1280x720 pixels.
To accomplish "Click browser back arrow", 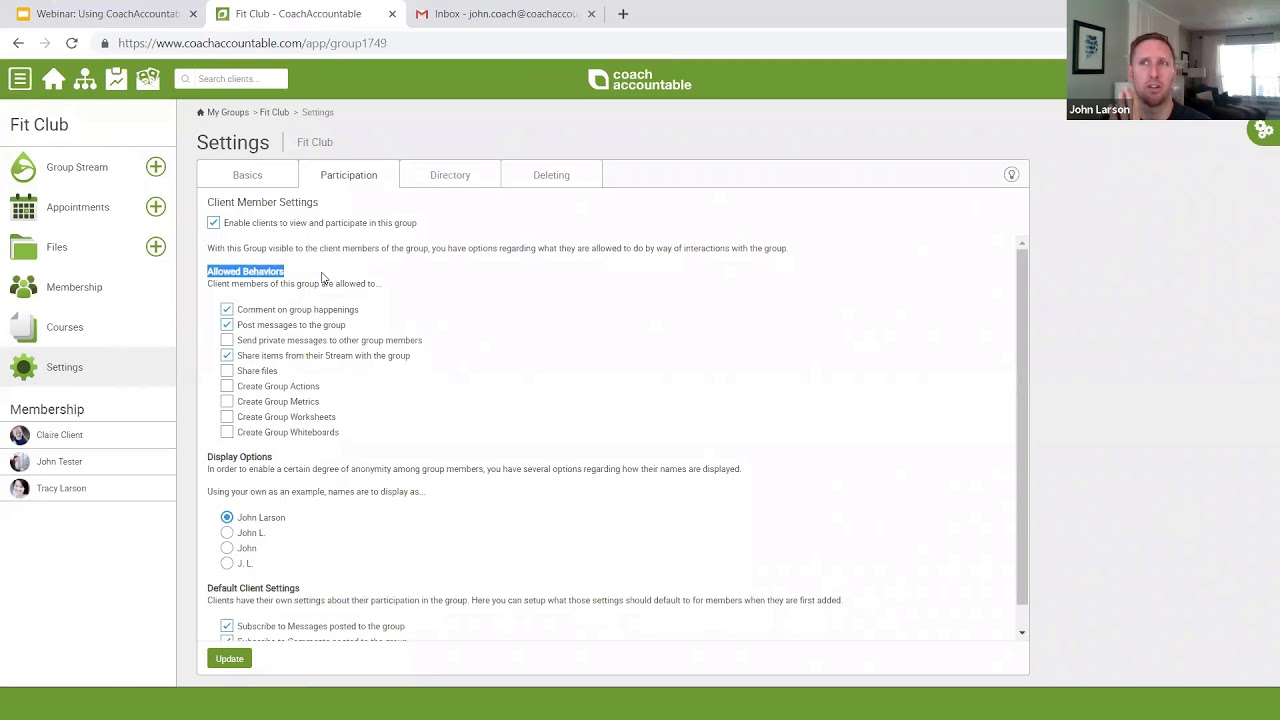I will (x=18, y=43).
